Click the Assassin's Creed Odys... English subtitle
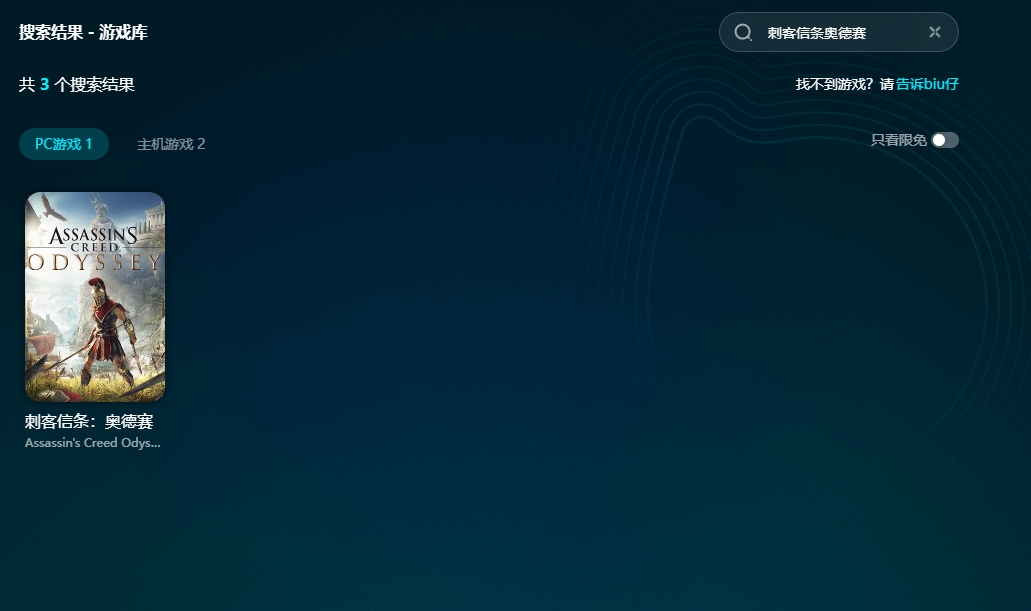 [x=92, y=443]
